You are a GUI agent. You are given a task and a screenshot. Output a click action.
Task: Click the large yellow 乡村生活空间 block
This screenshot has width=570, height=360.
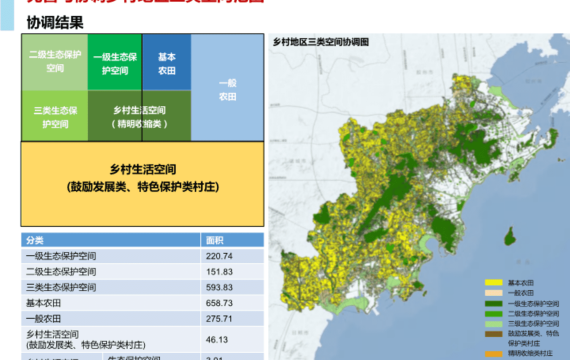[142, 184]
